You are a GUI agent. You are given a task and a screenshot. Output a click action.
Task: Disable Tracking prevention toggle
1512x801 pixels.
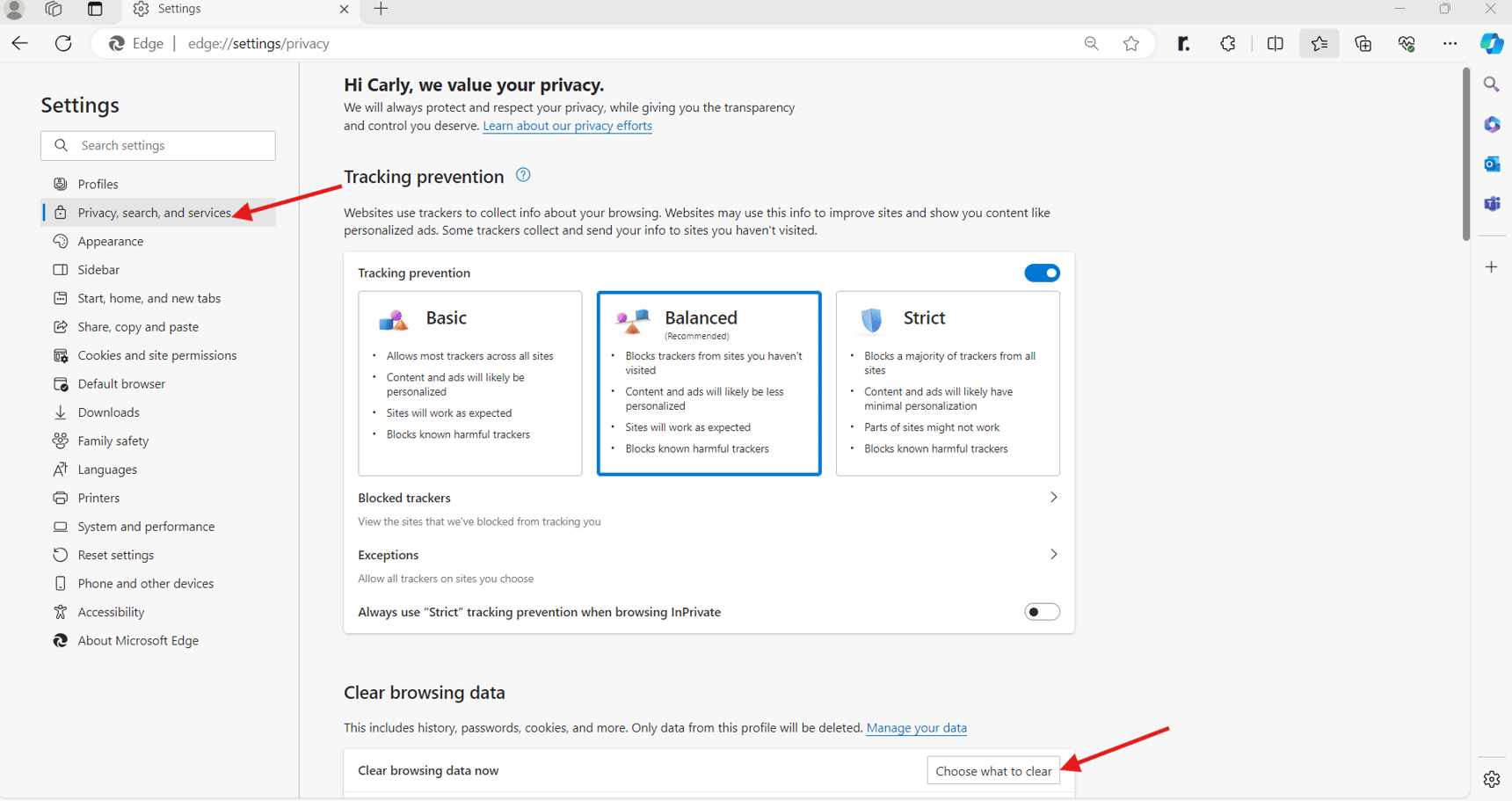1042,273
